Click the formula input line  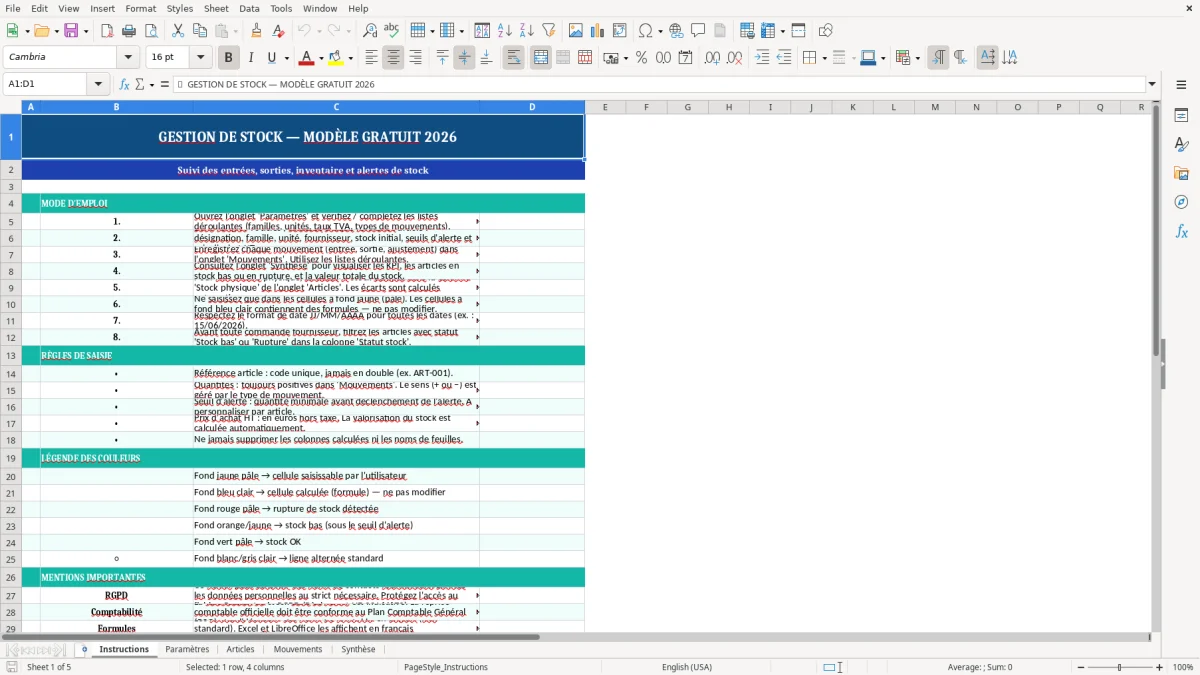click(x=660, y=84)
